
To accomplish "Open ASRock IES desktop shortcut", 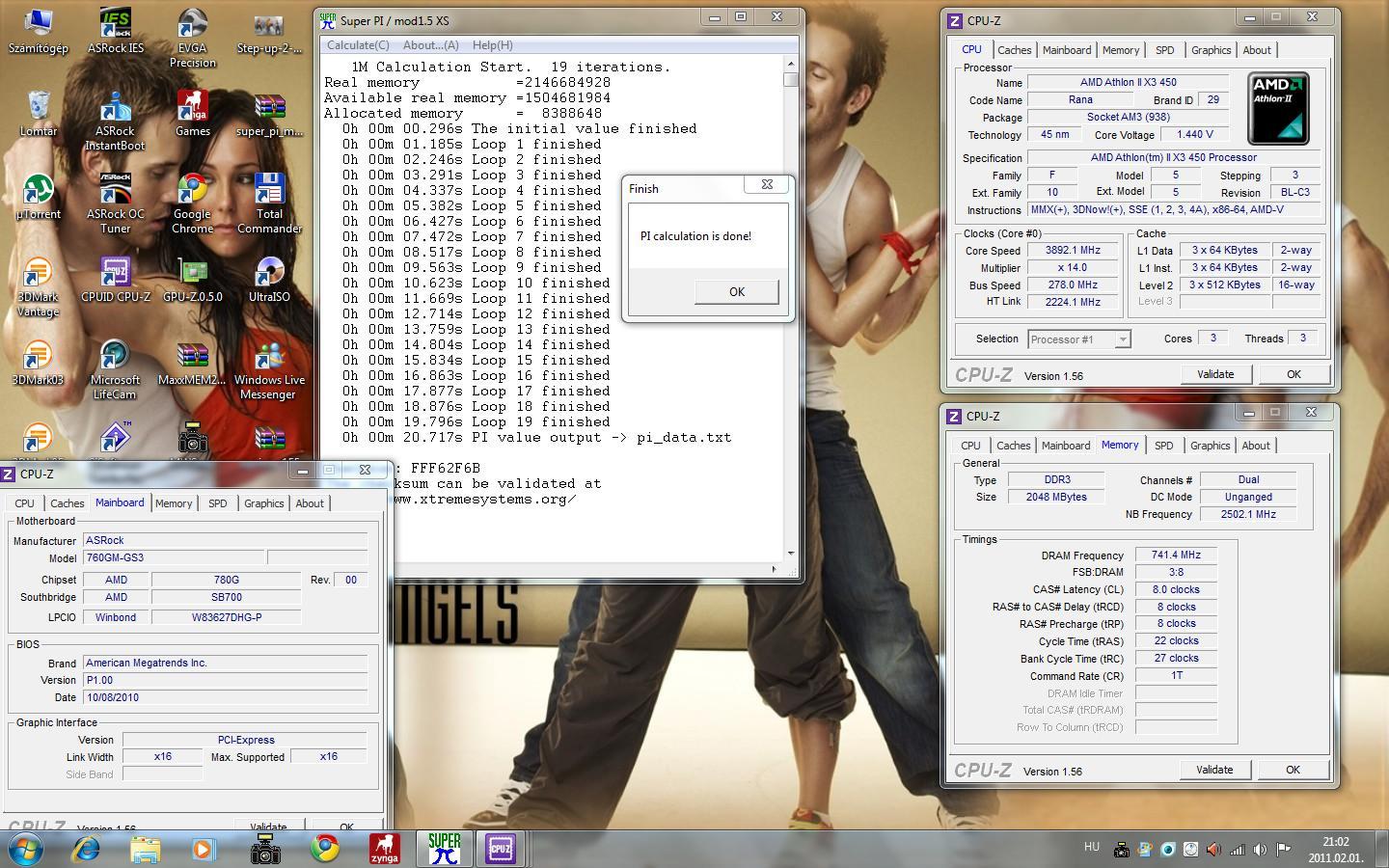I will (115, 30).
